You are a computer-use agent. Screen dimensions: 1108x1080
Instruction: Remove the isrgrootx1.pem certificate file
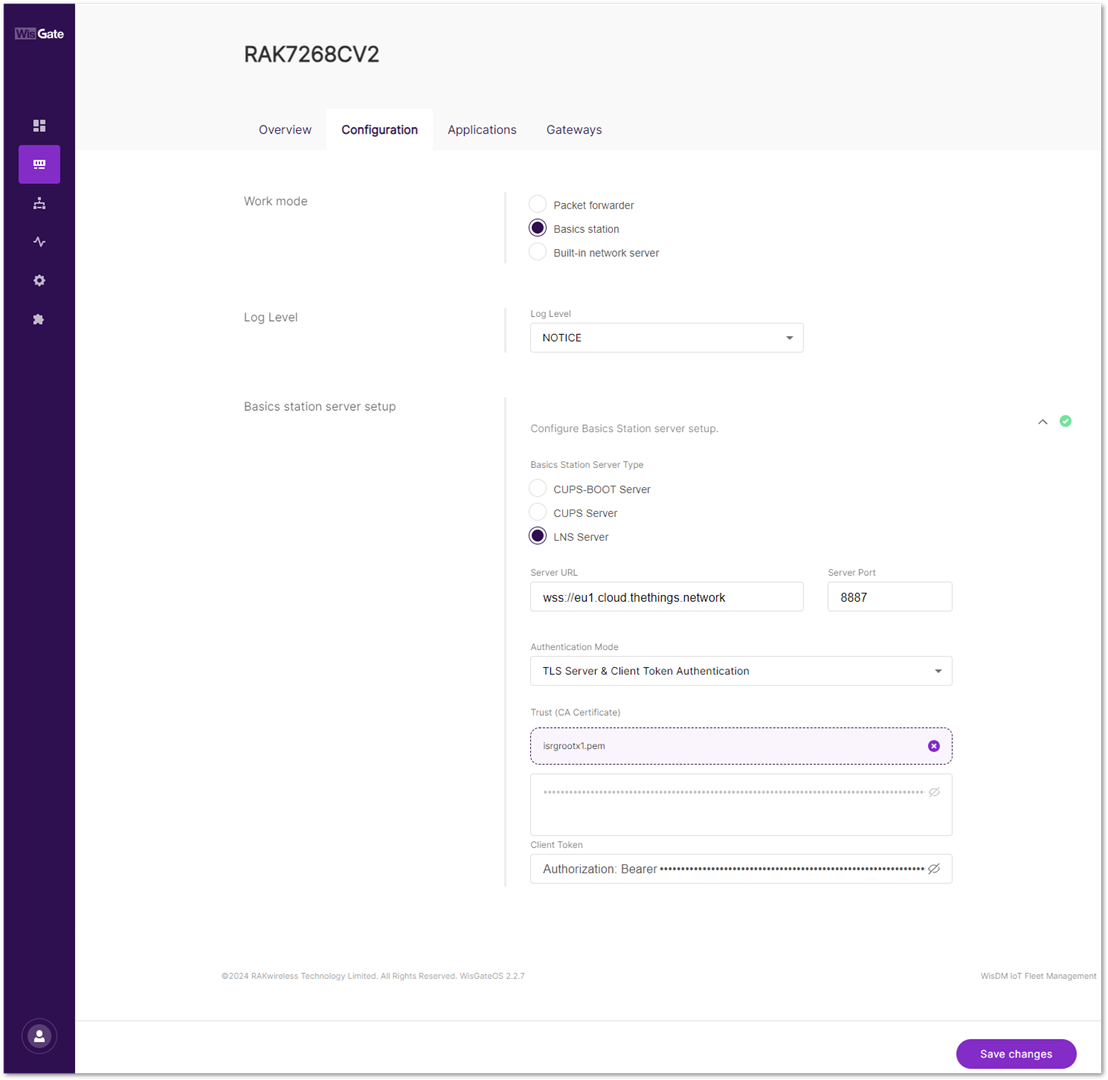point(934,746)
